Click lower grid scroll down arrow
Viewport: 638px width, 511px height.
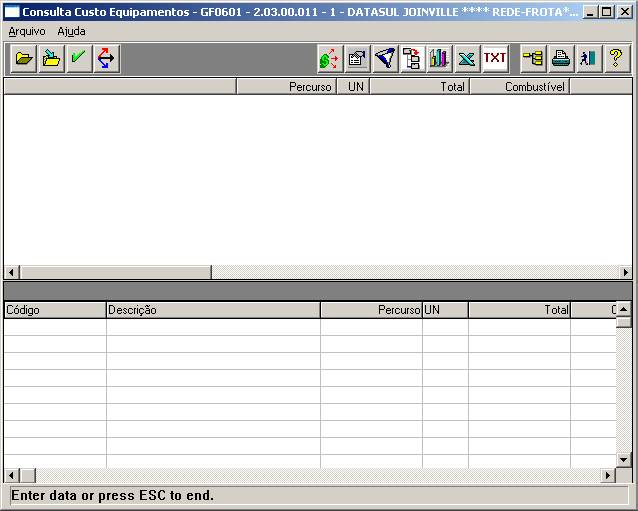tap(624, 460)
